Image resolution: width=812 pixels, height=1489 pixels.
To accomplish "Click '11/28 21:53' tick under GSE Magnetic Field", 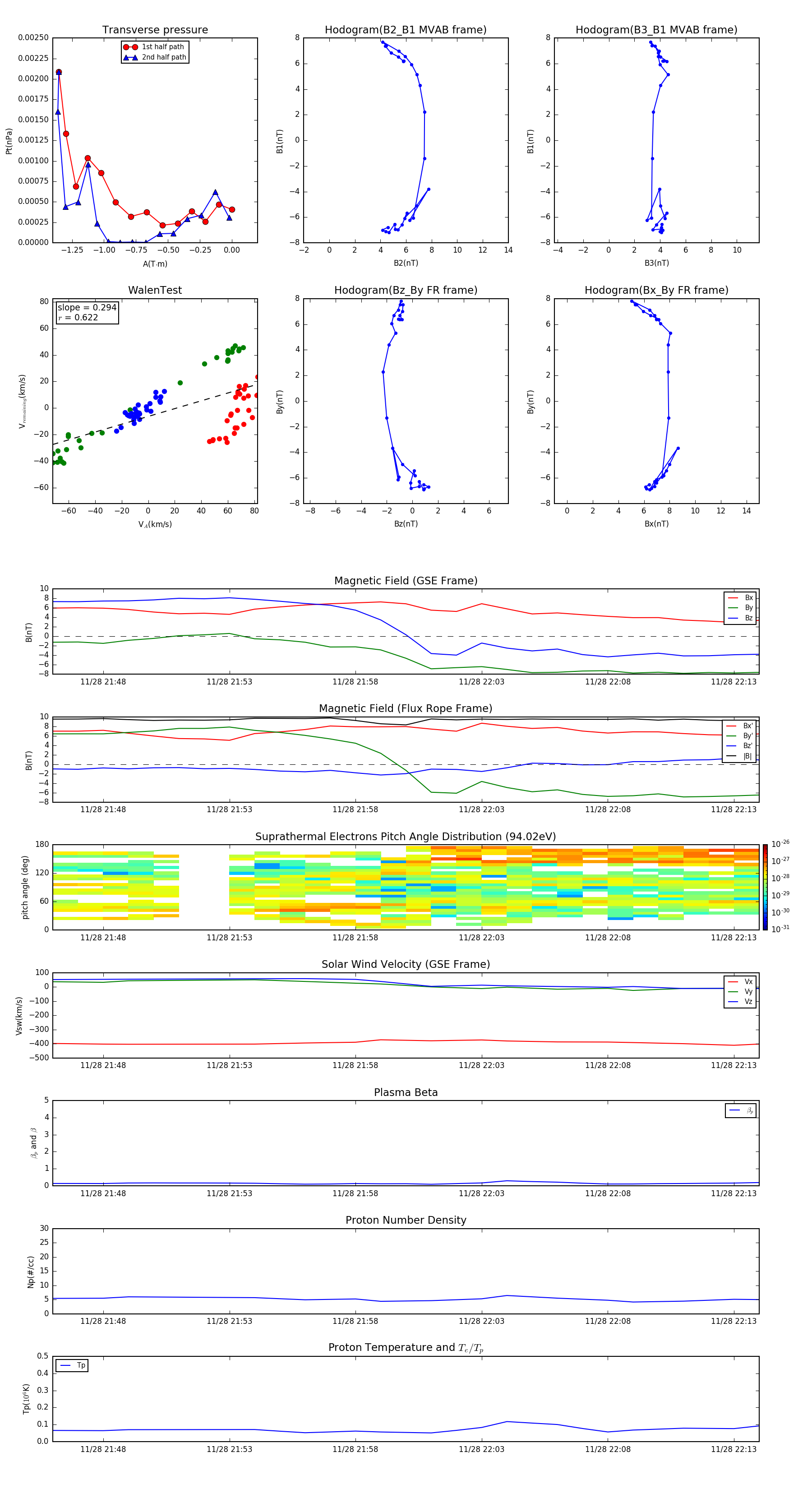I will 230,681.
